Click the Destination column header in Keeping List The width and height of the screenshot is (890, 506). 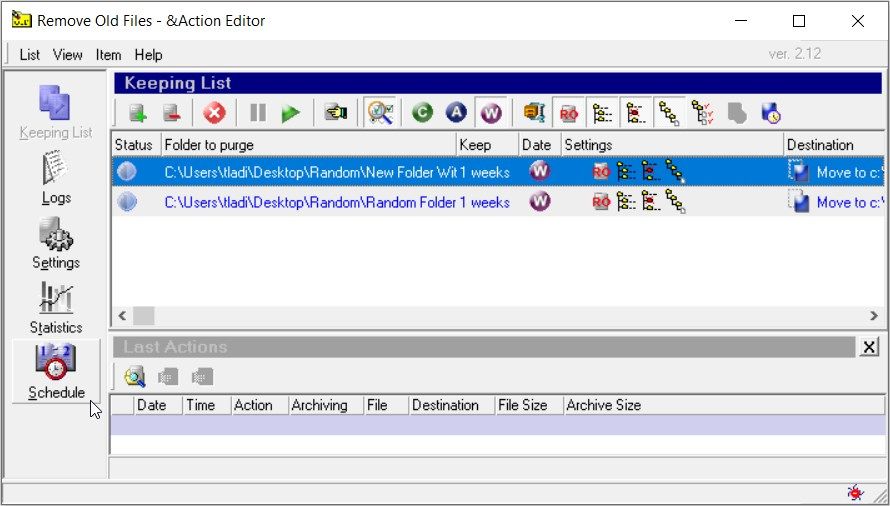pyautogui.click(x=834, y=145)
